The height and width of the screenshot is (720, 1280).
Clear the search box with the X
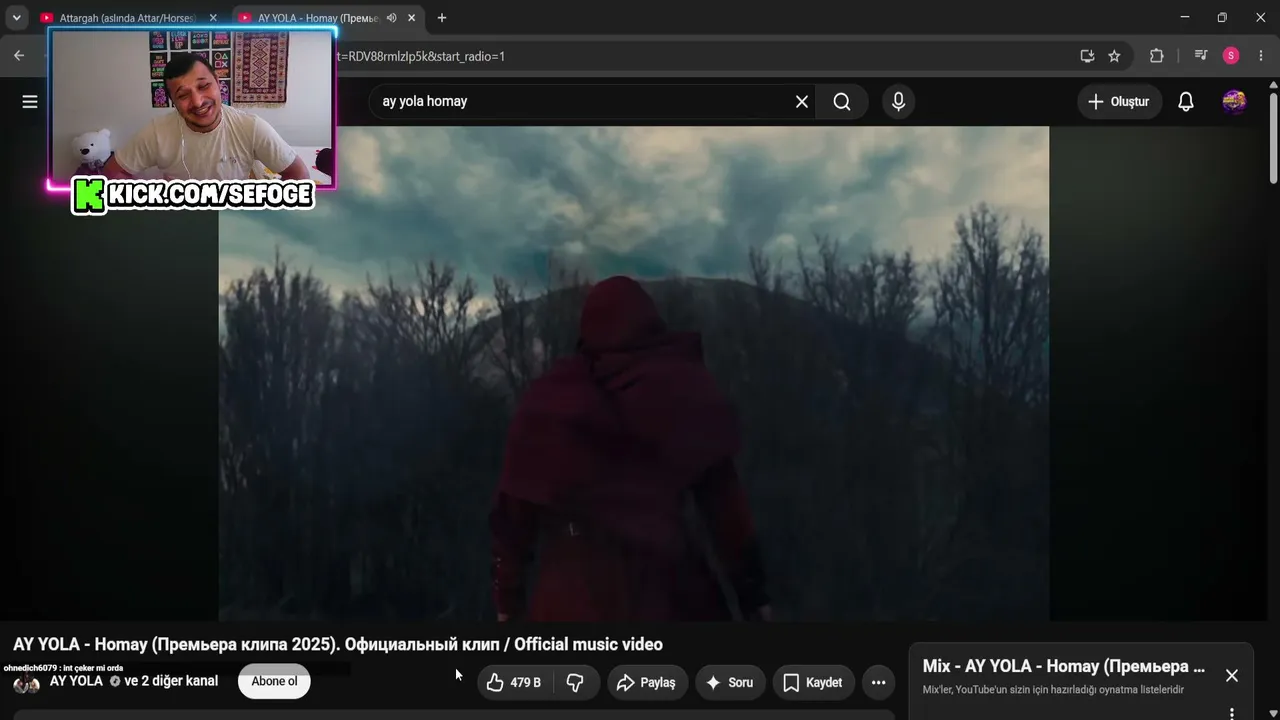tap(802, 101)
